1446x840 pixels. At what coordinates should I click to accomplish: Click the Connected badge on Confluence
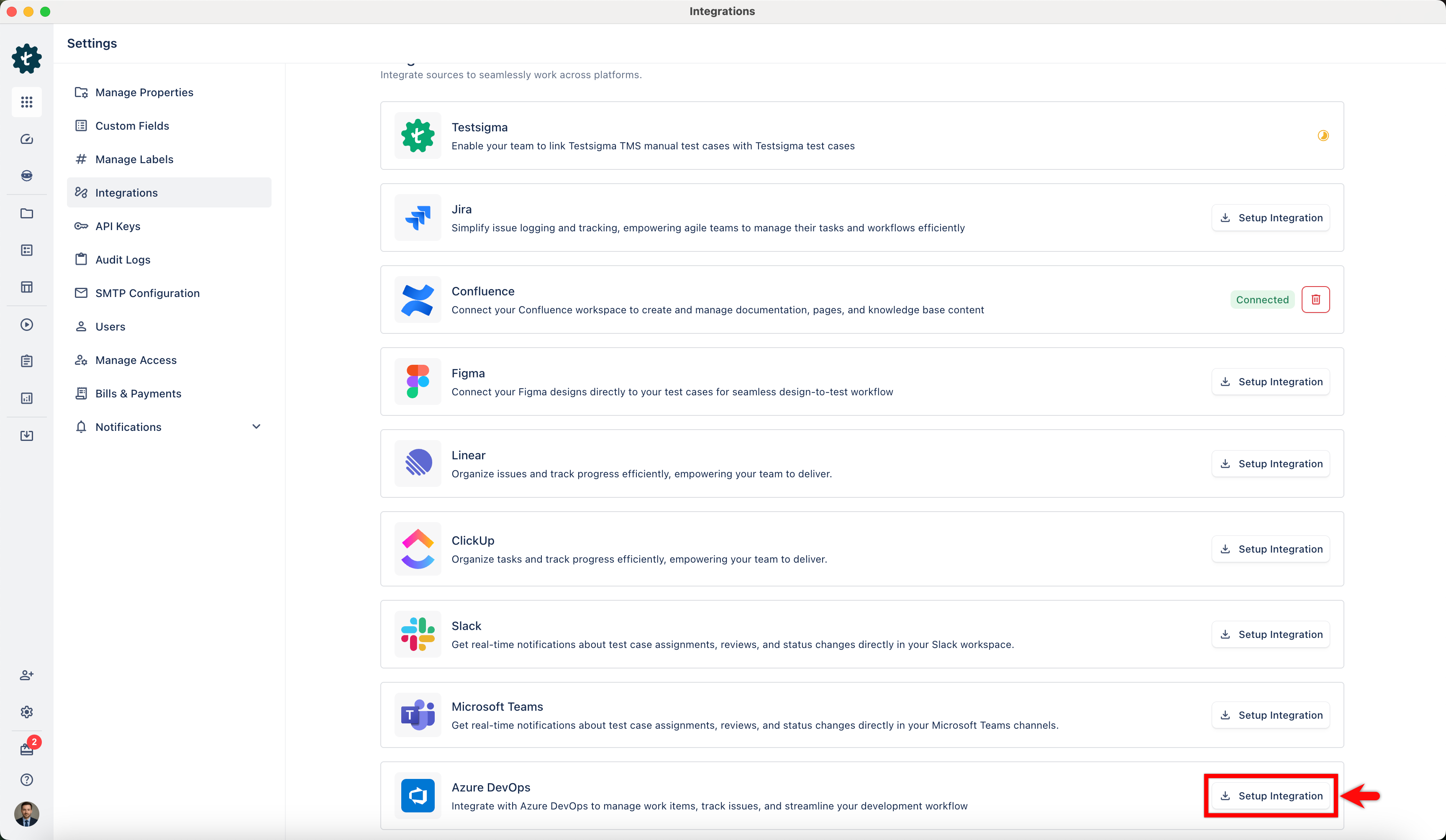click(1262, 299)
